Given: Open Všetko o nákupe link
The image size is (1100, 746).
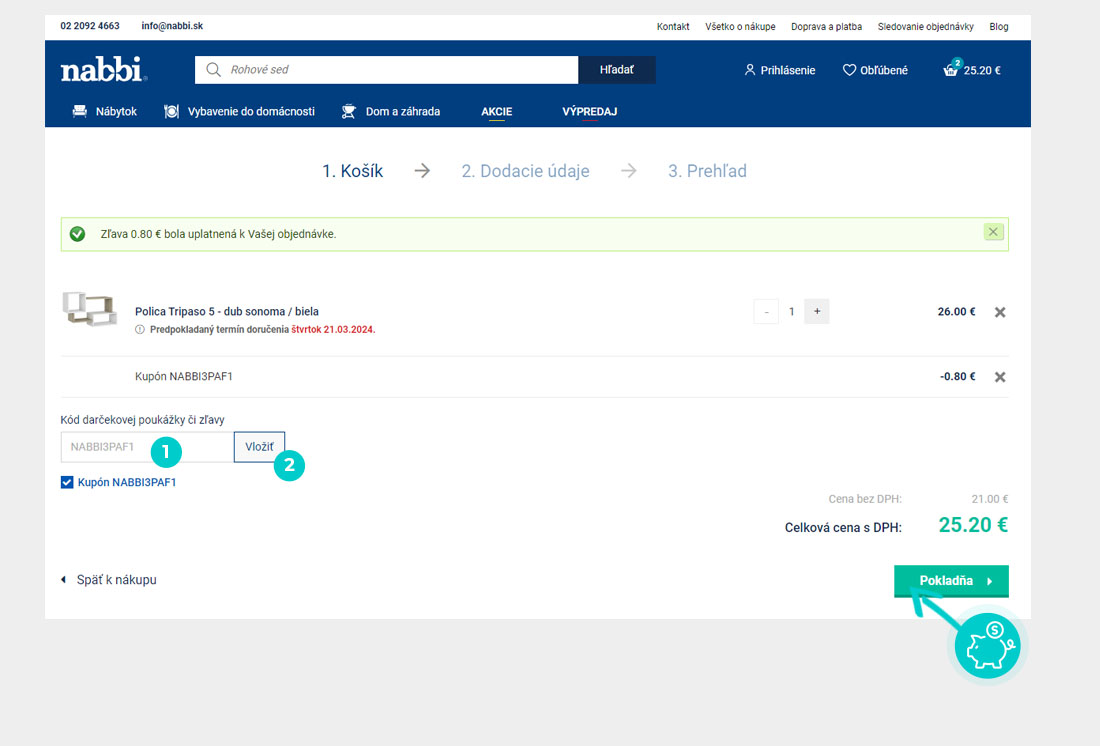Looking at the screenshot, I should point(740,27).
